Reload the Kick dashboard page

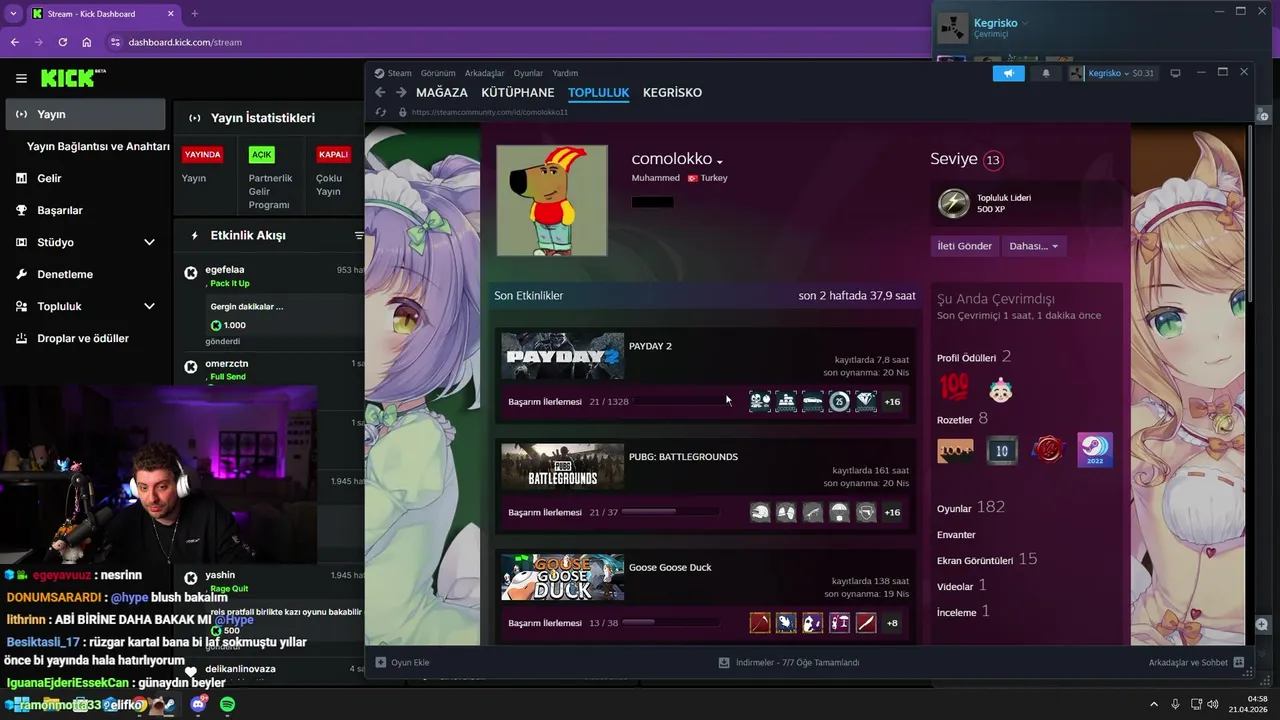tap(63, 42)
